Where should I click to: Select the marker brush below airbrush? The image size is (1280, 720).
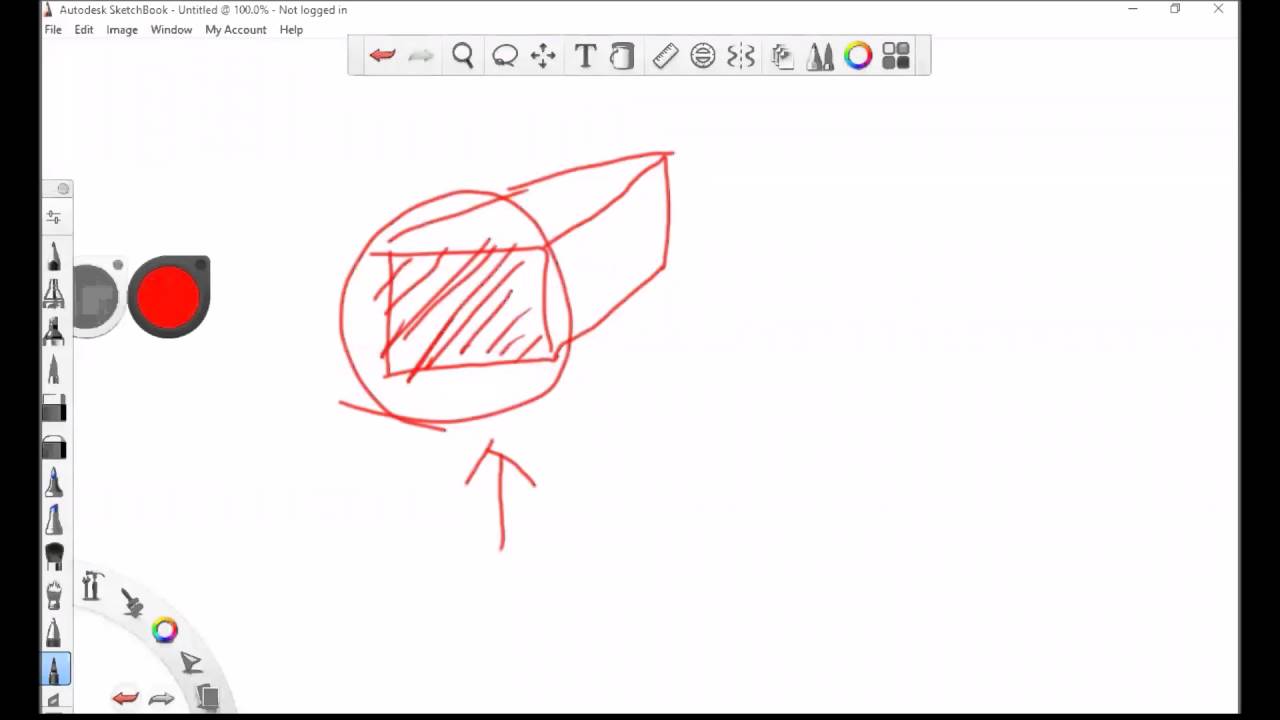pos(54,331)
